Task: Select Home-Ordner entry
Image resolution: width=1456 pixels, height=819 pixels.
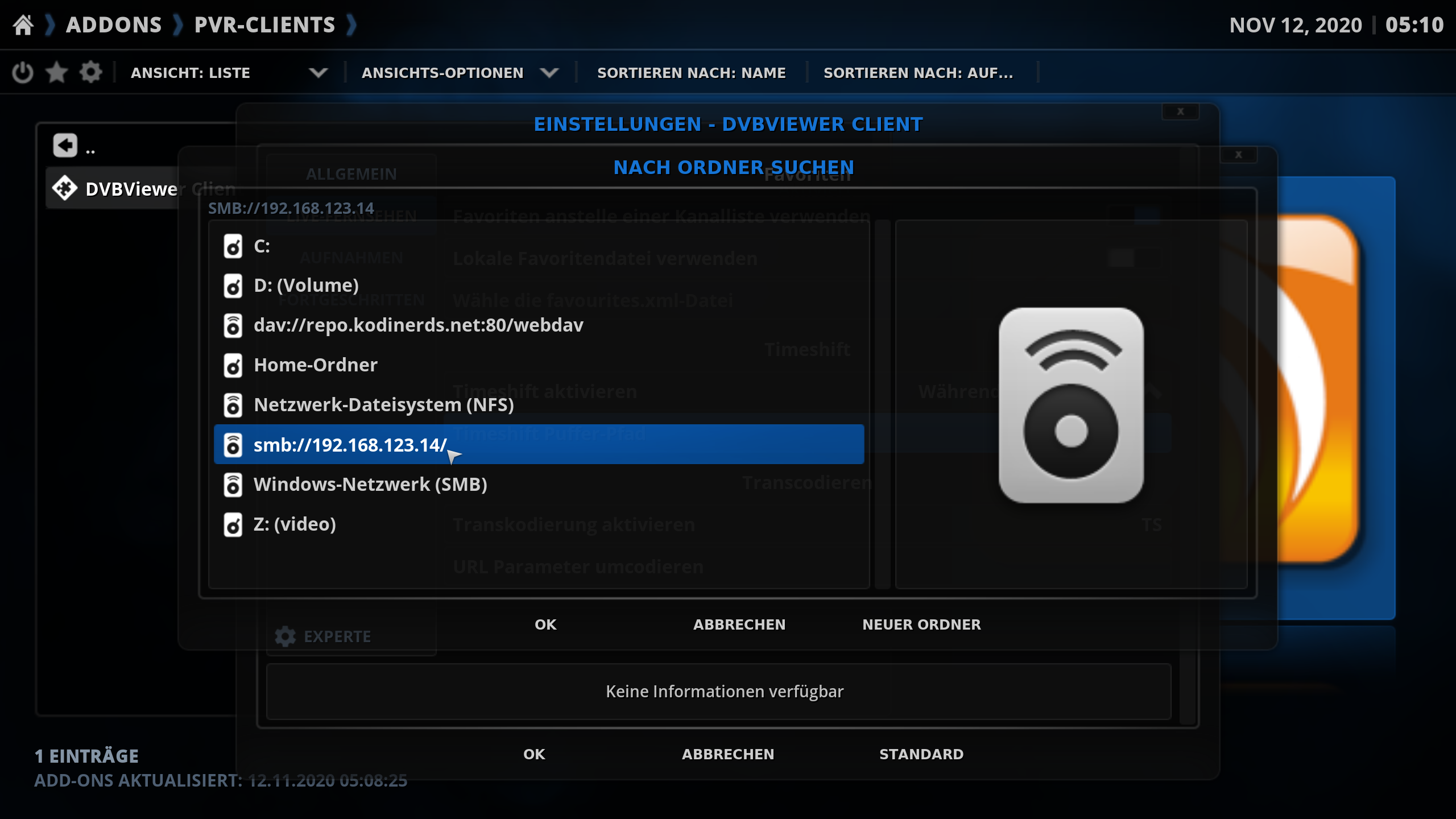Action: pyautogui.click(x=539, y=365)
